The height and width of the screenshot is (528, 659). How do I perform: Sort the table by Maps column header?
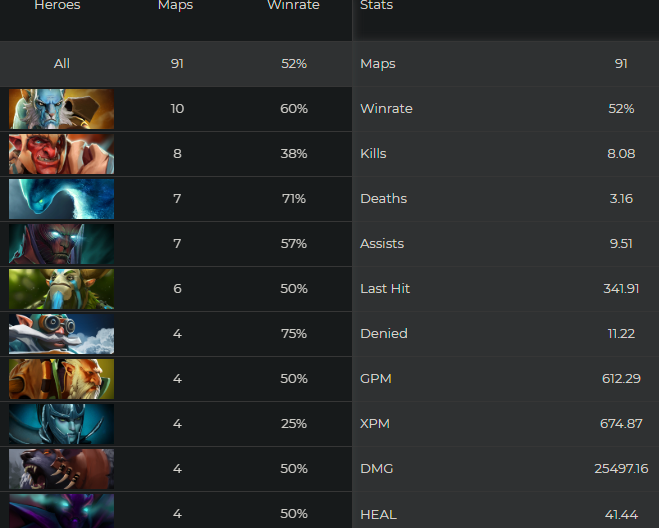tap(175, 6)
